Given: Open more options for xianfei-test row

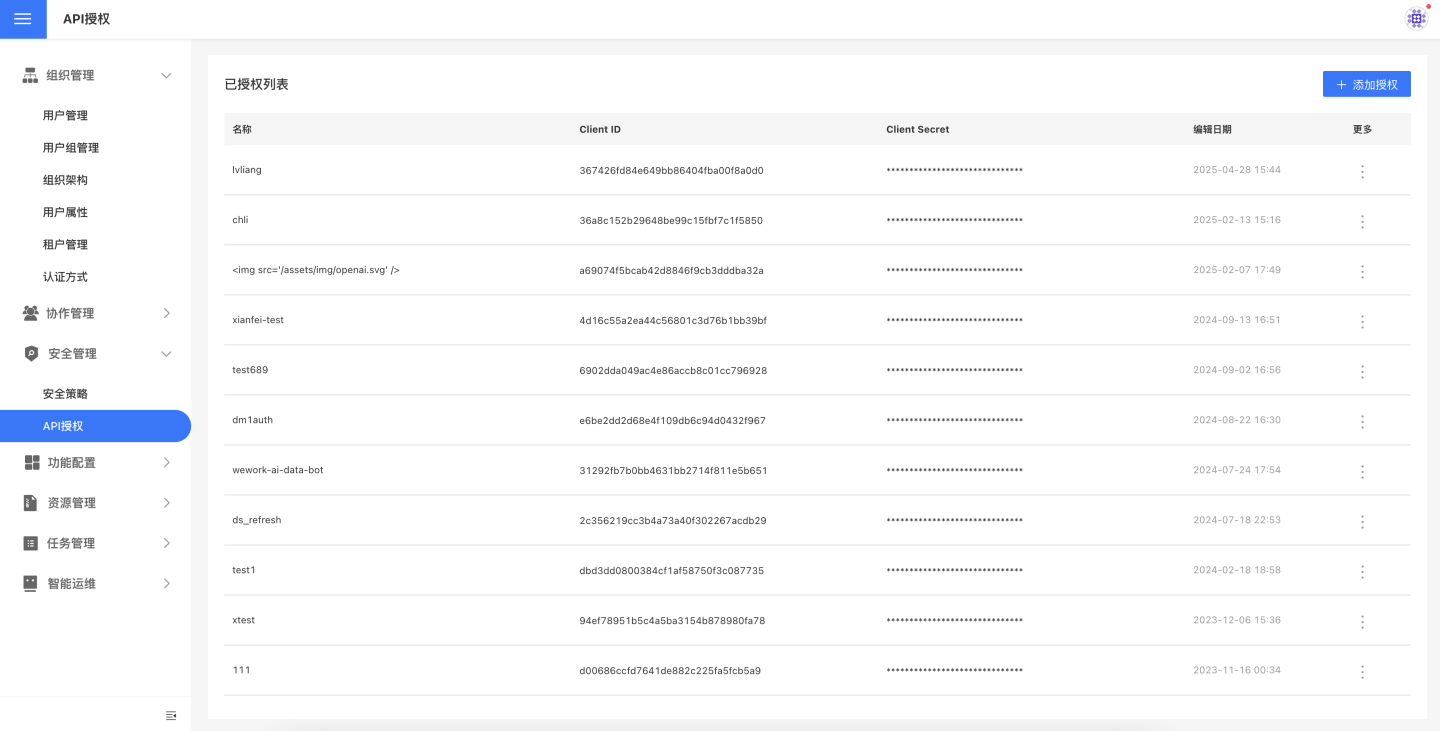Looking at the screenshot, I should click(1362, 321).
